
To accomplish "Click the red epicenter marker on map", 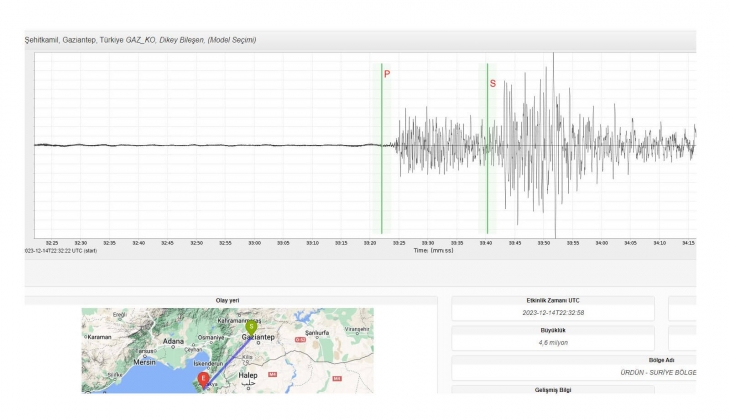I will [203, 378].
